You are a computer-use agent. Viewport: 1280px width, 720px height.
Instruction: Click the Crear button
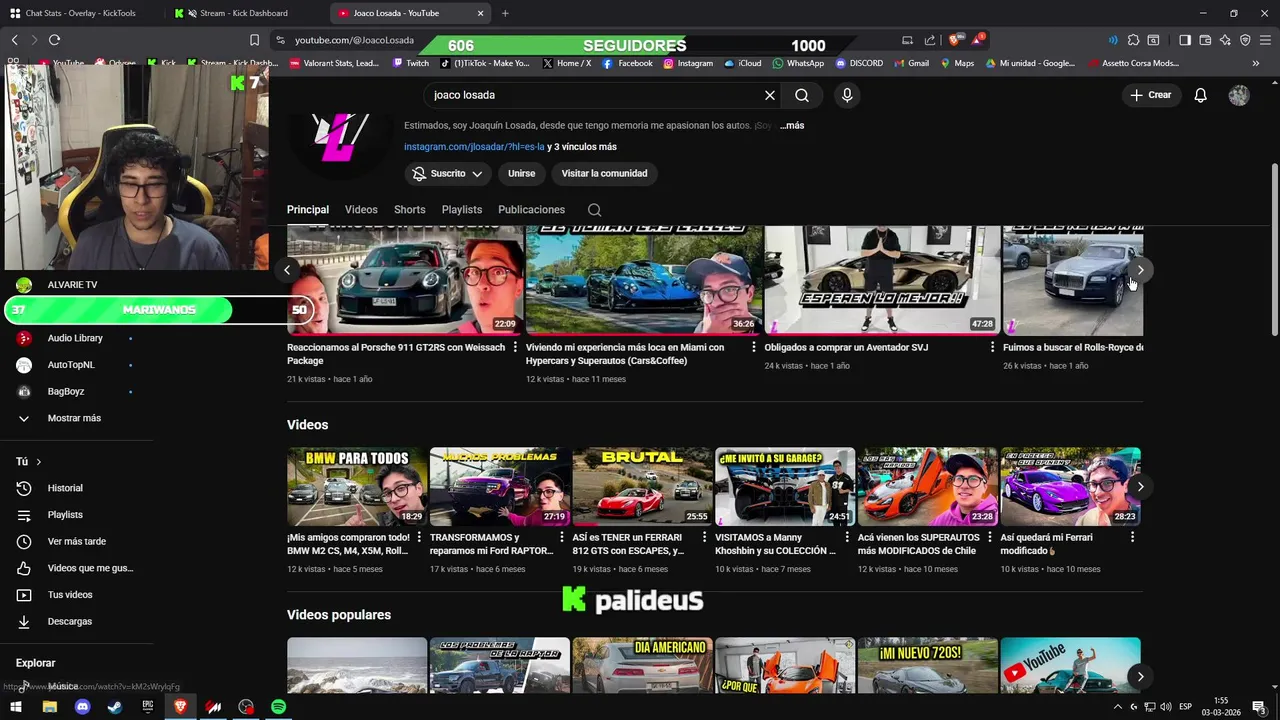(x=1151, y=95)
